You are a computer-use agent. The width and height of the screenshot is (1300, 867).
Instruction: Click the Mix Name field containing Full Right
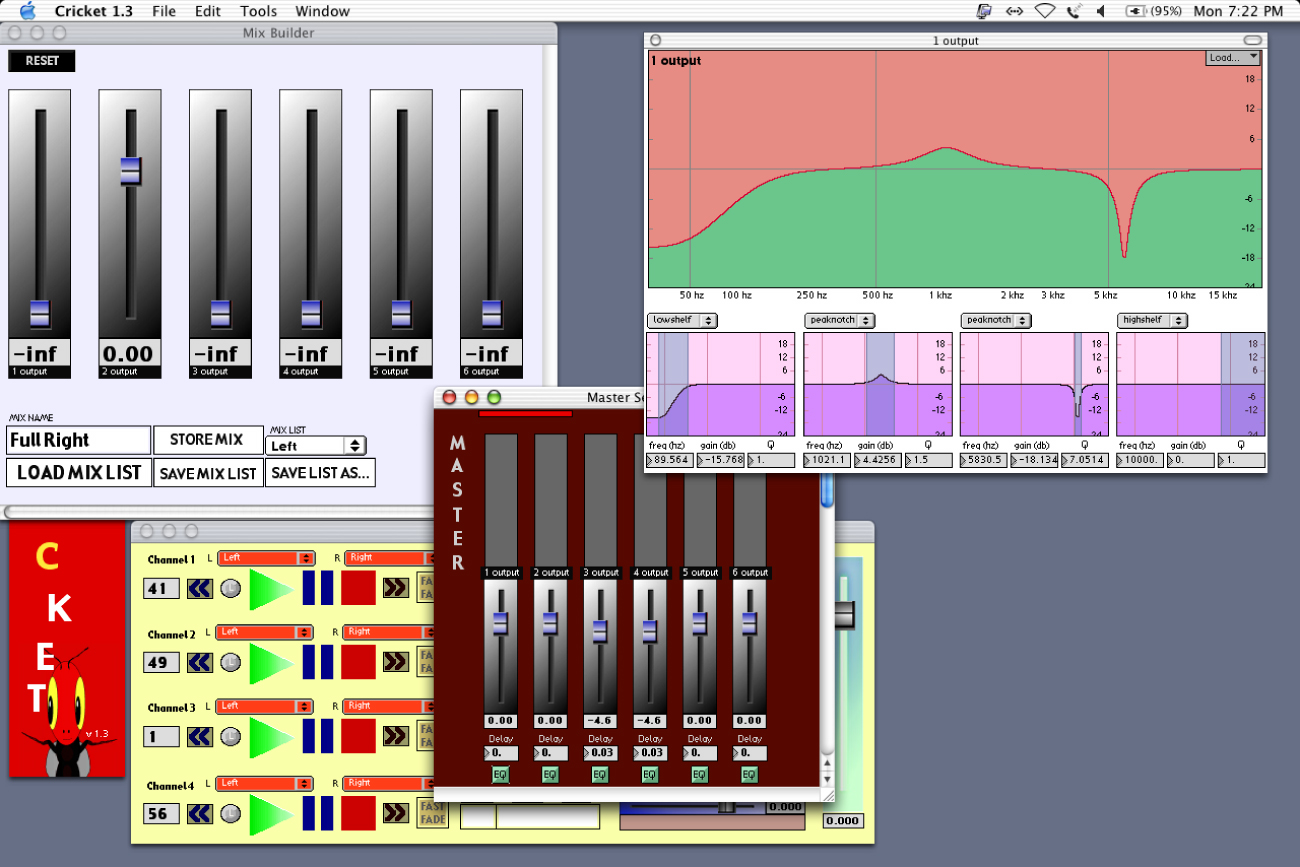pyautogui.click(x=78, y=440)
